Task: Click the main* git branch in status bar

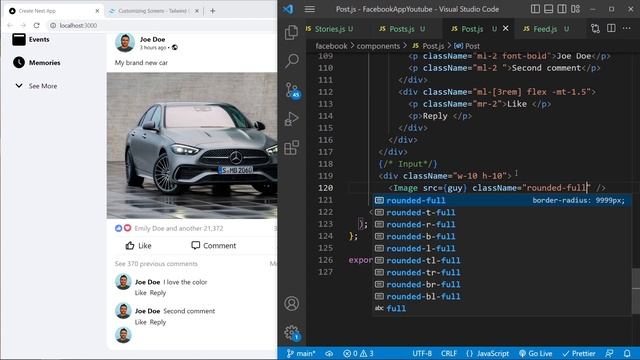Action: coord(301,353)
